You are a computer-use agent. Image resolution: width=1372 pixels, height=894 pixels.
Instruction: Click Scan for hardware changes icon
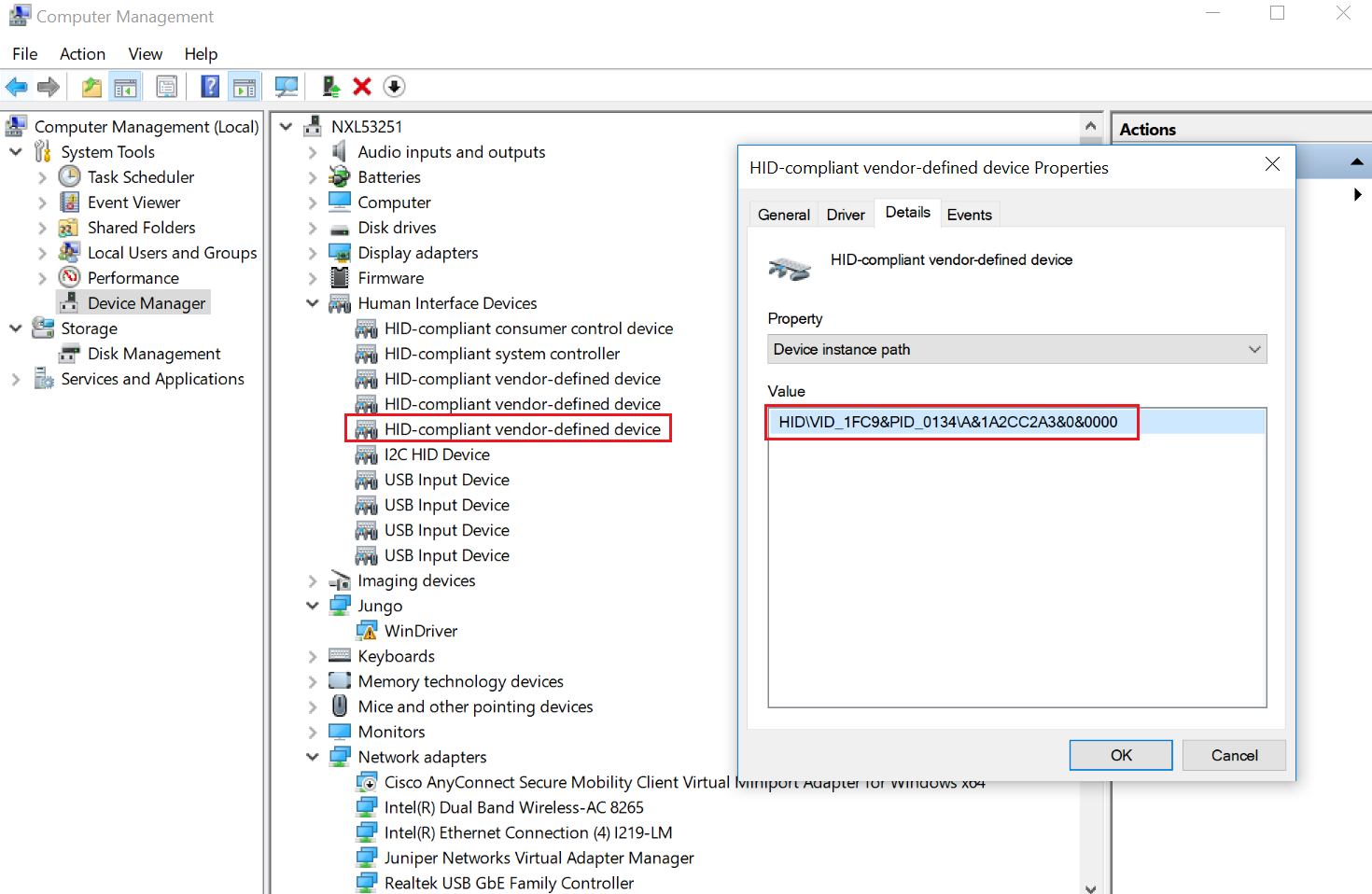(287, 87)
